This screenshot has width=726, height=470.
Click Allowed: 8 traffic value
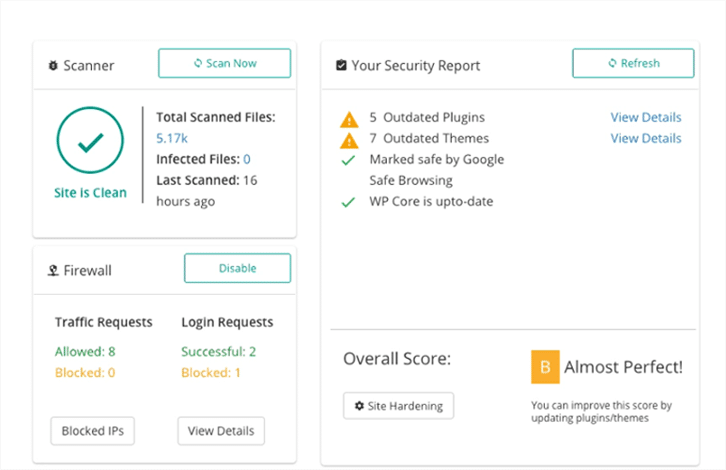point(85,351)
